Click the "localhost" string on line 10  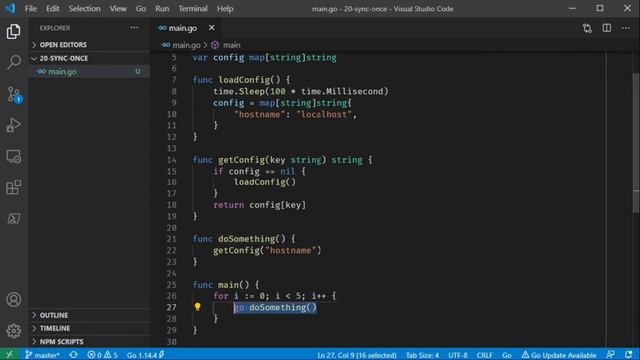[324, 114]
